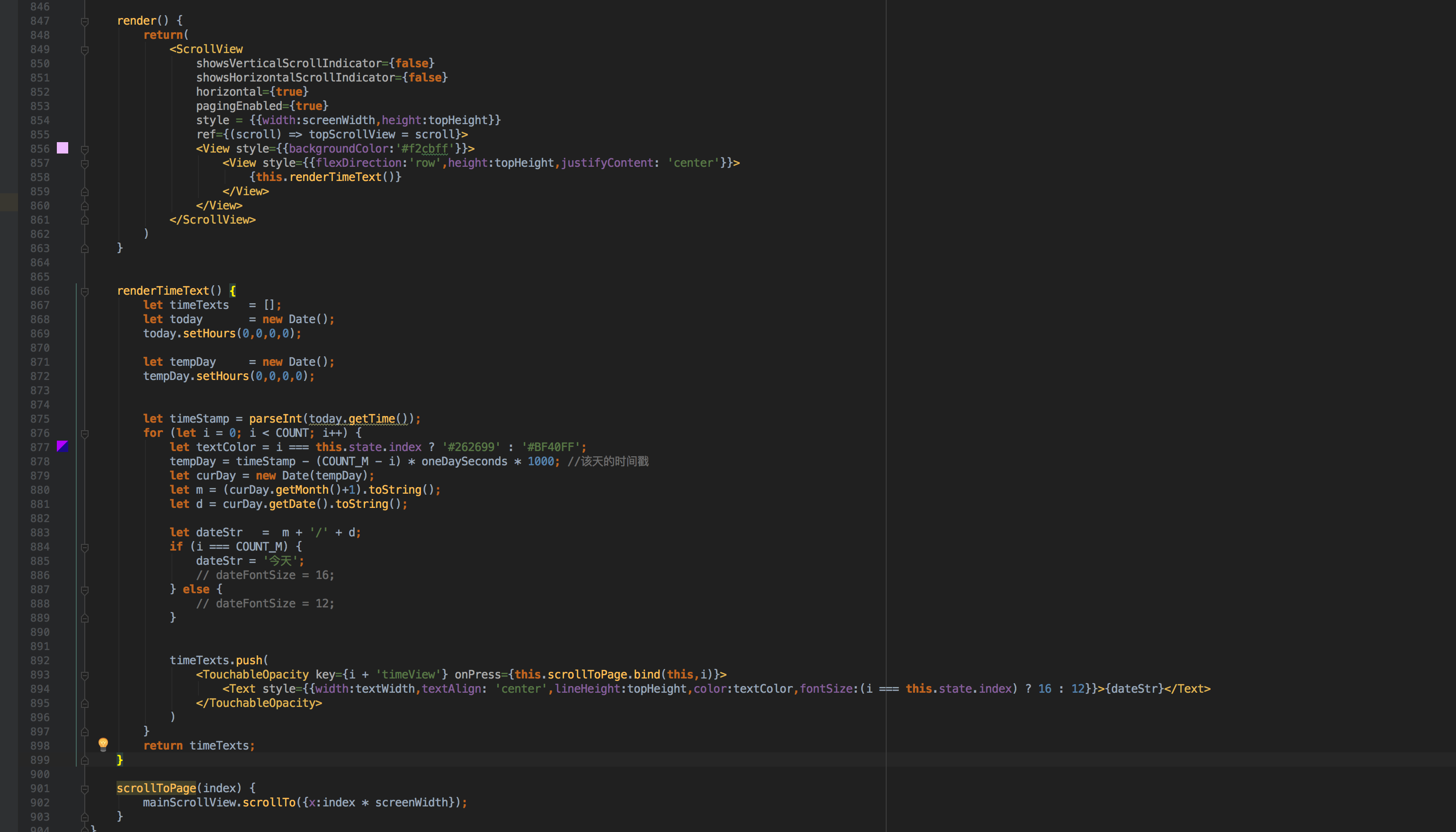Image resolution: width=1456 pixels, height=832 pixels.
Task: Collapse the renderTimeText() function fold
Action: (x=85, y=291)
